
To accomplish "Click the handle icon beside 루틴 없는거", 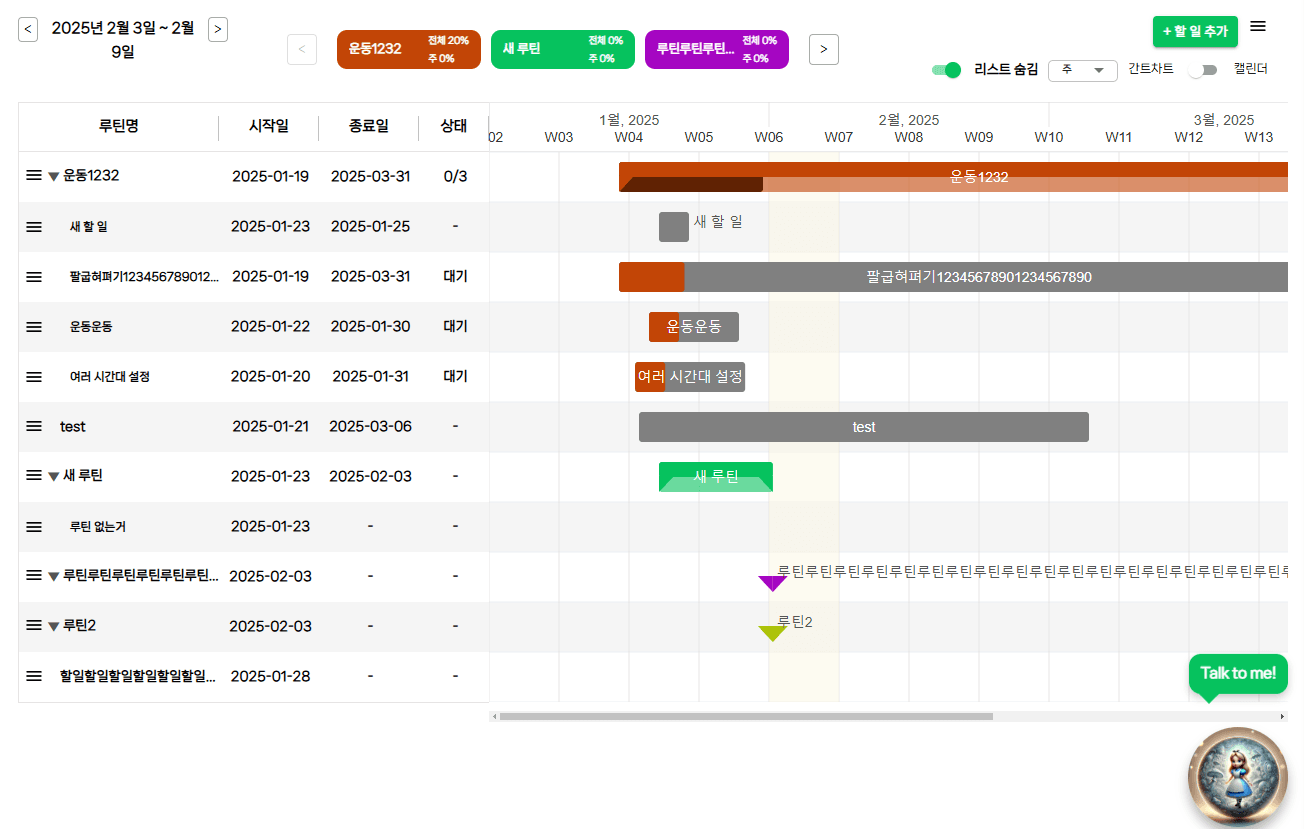I will [33, 526].
